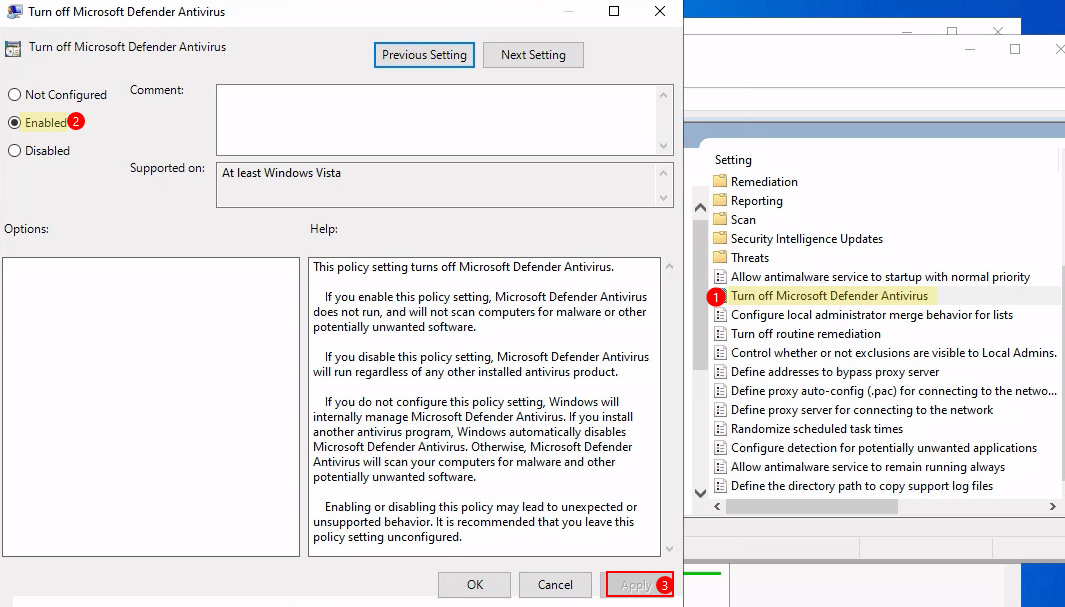Cancel the policy changes

click(555, 585)
